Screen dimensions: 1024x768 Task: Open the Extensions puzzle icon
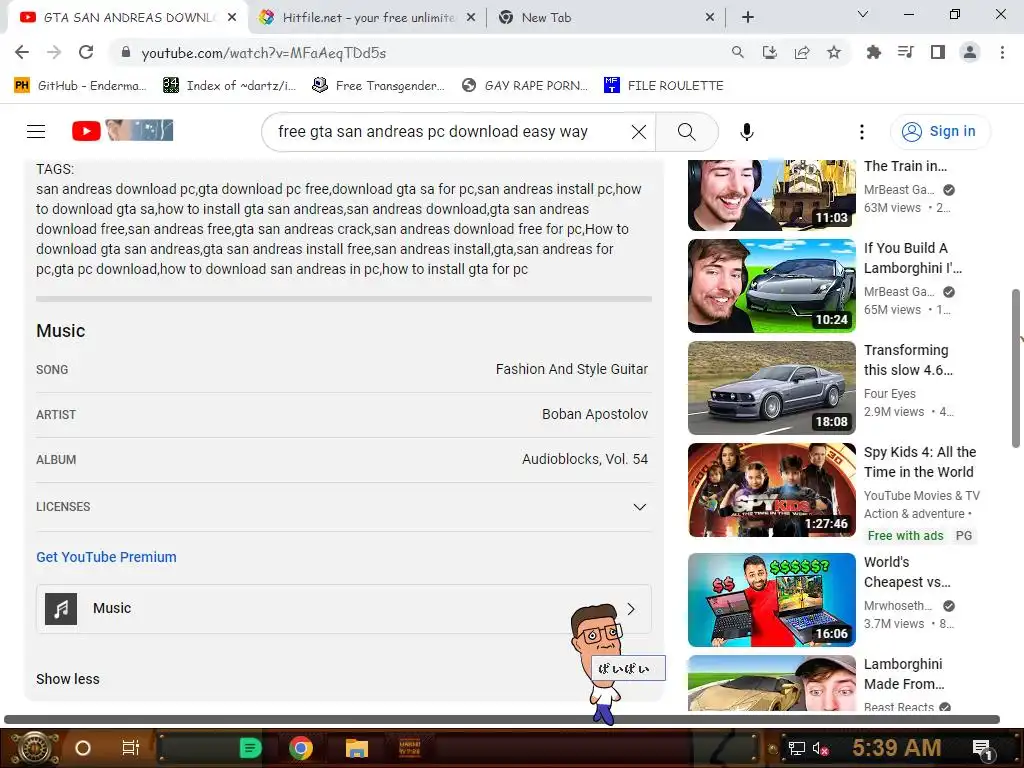click(873, 52)
